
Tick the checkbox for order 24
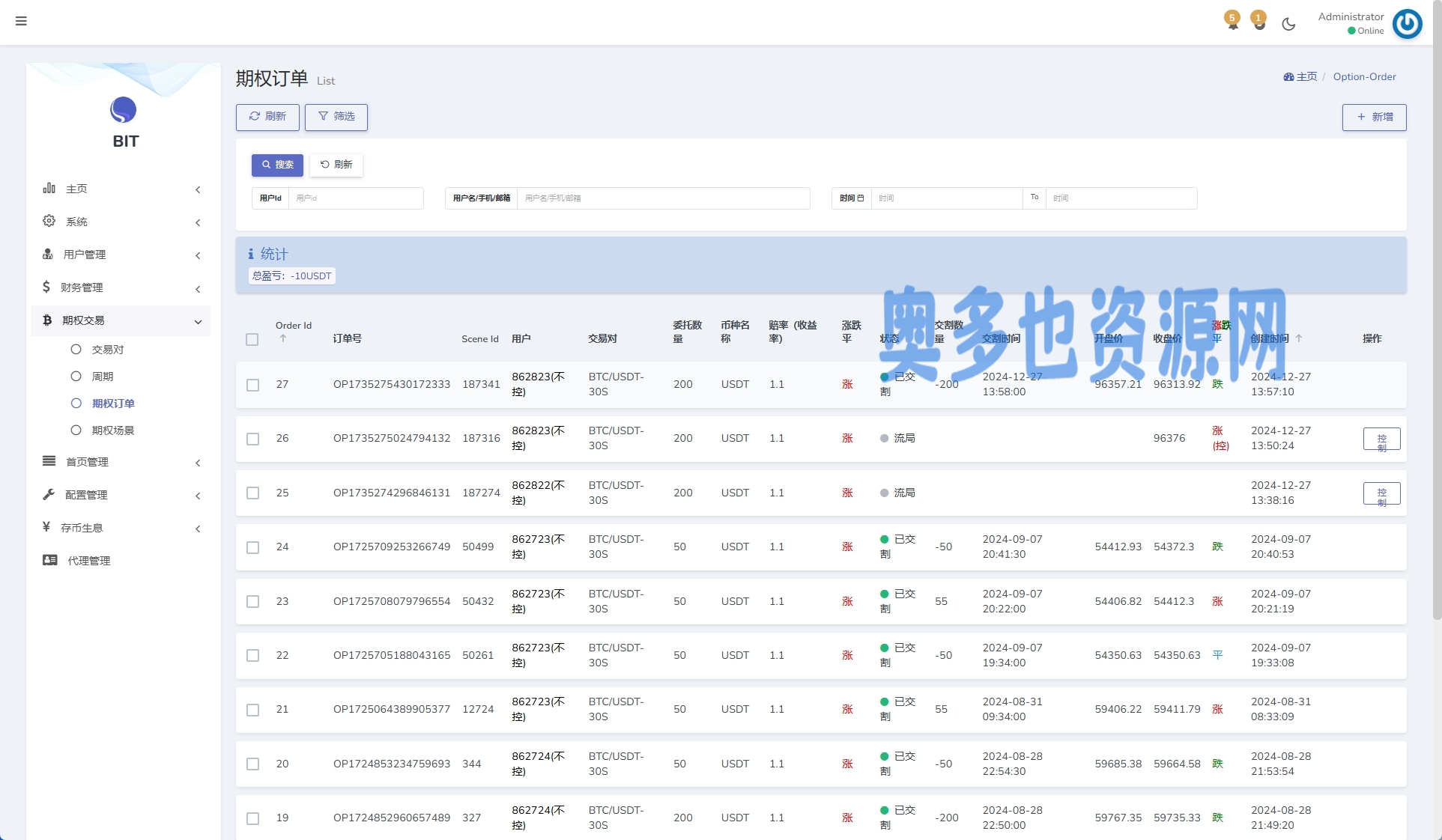point(252,547)
